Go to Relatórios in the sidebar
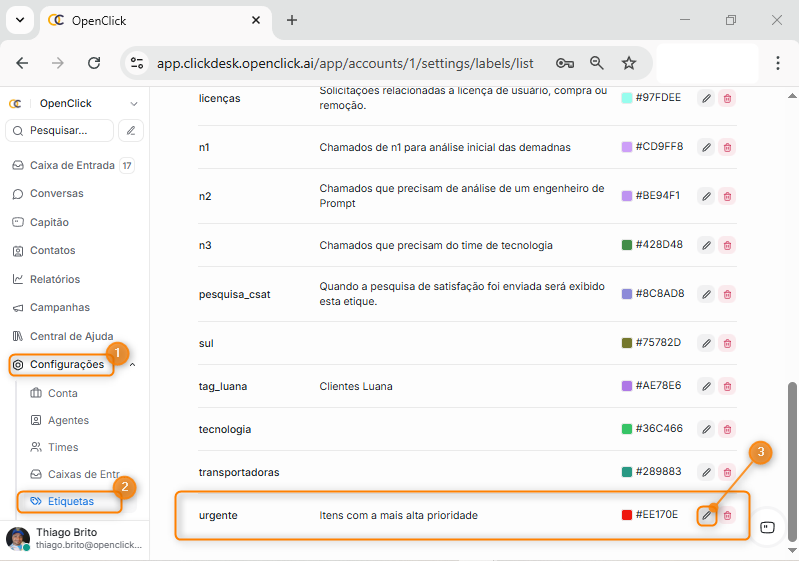Screen dimensions: 799x561 coord(55,279)
